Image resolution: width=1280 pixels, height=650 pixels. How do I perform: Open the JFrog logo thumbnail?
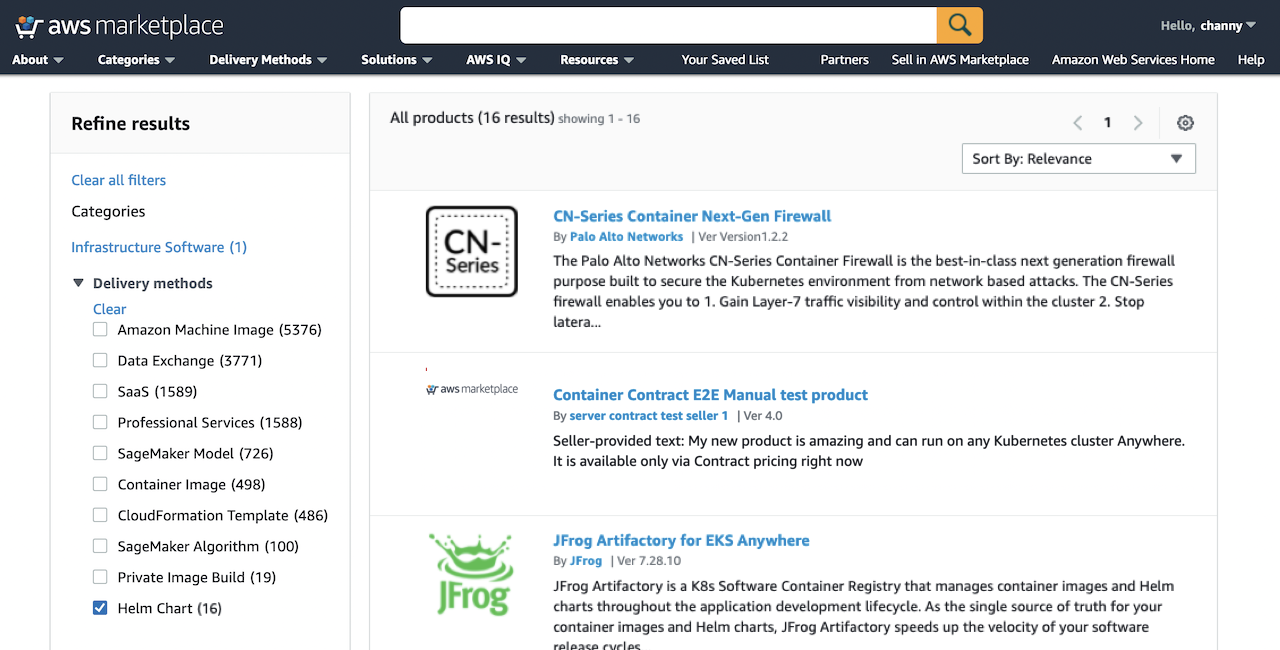pyautogui.click(x=472, y=574)
